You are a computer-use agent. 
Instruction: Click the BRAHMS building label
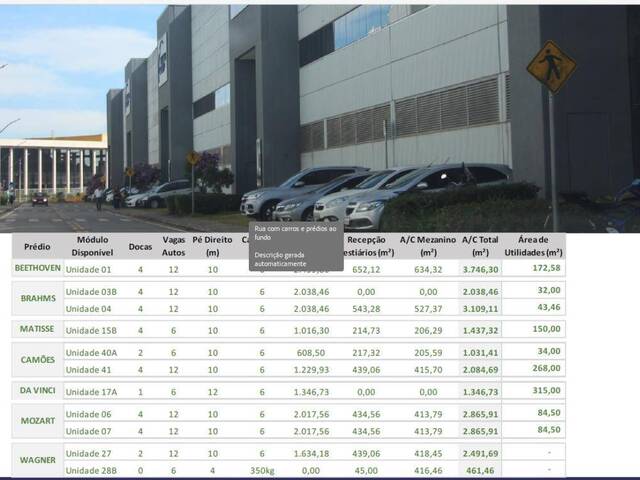coord(37,299)
